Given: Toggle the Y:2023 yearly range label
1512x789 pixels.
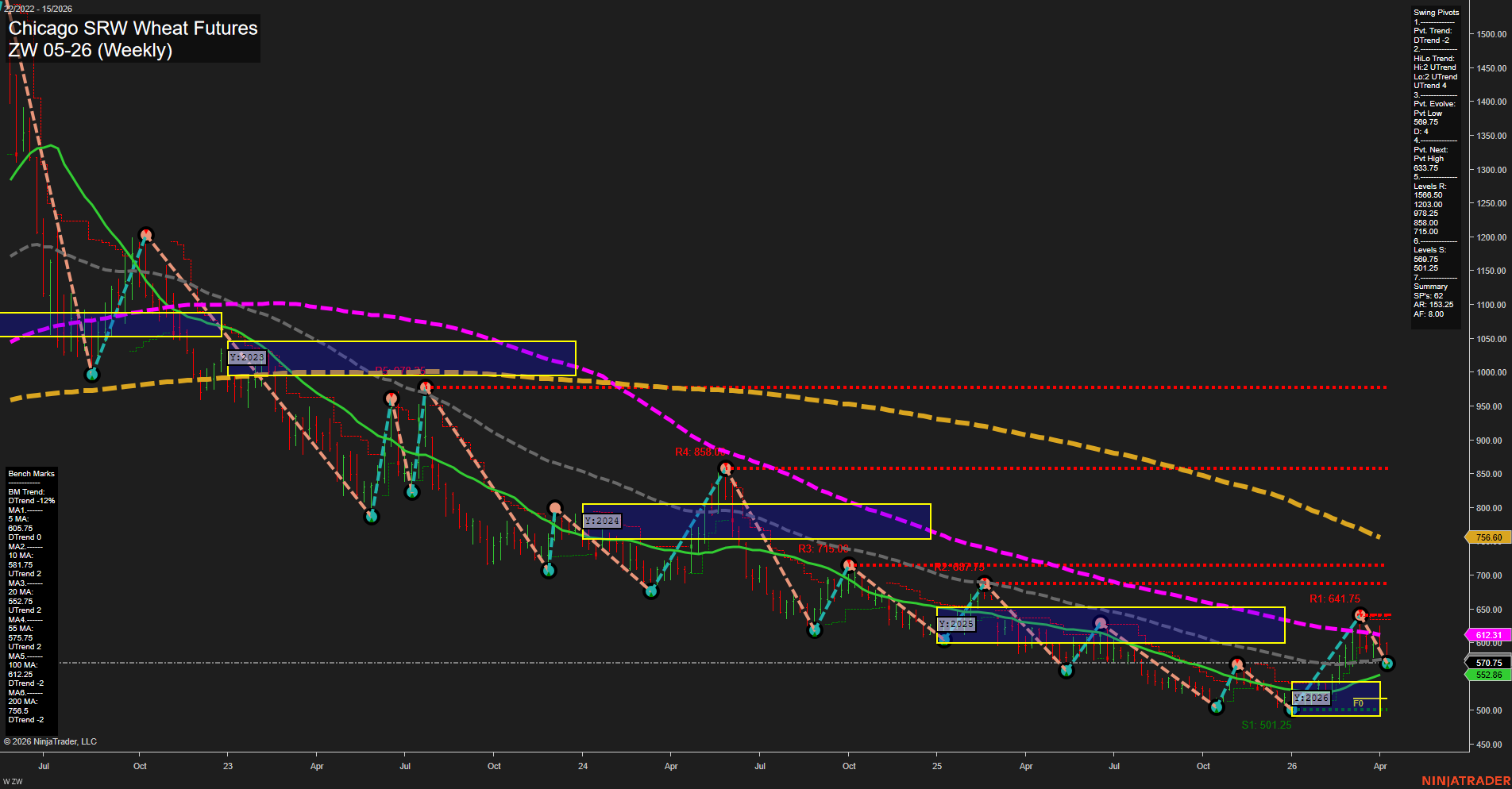Looking at the screenshot, I should [x=245, y=357].
